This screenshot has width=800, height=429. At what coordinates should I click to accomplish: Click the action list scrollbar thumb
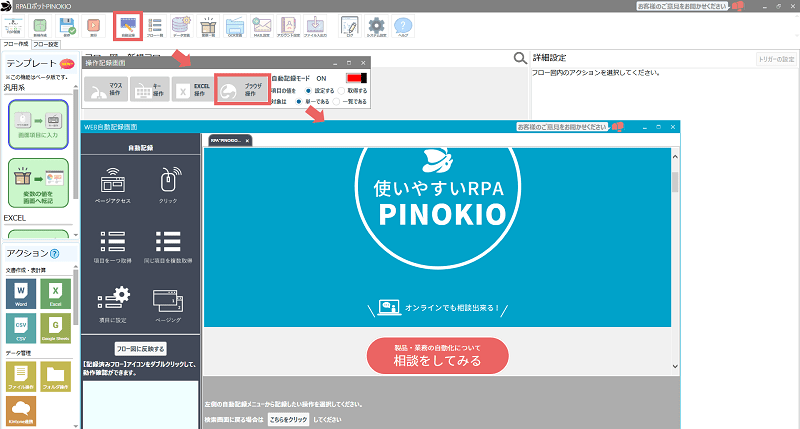(76, 297)
